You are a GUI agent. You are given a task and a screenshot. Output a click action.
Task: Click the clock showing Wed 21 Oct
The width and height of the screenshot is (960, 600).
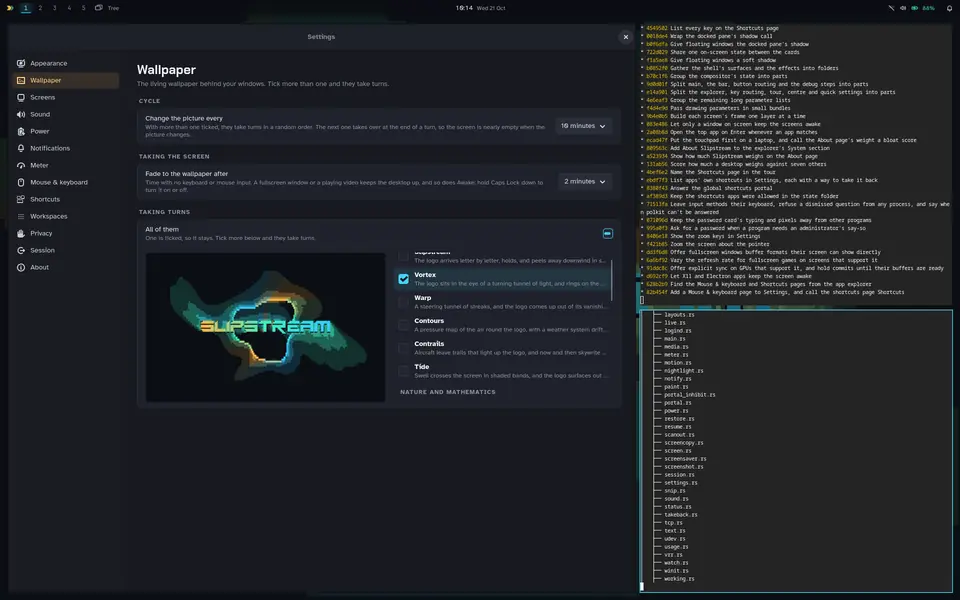pos(481,8)
